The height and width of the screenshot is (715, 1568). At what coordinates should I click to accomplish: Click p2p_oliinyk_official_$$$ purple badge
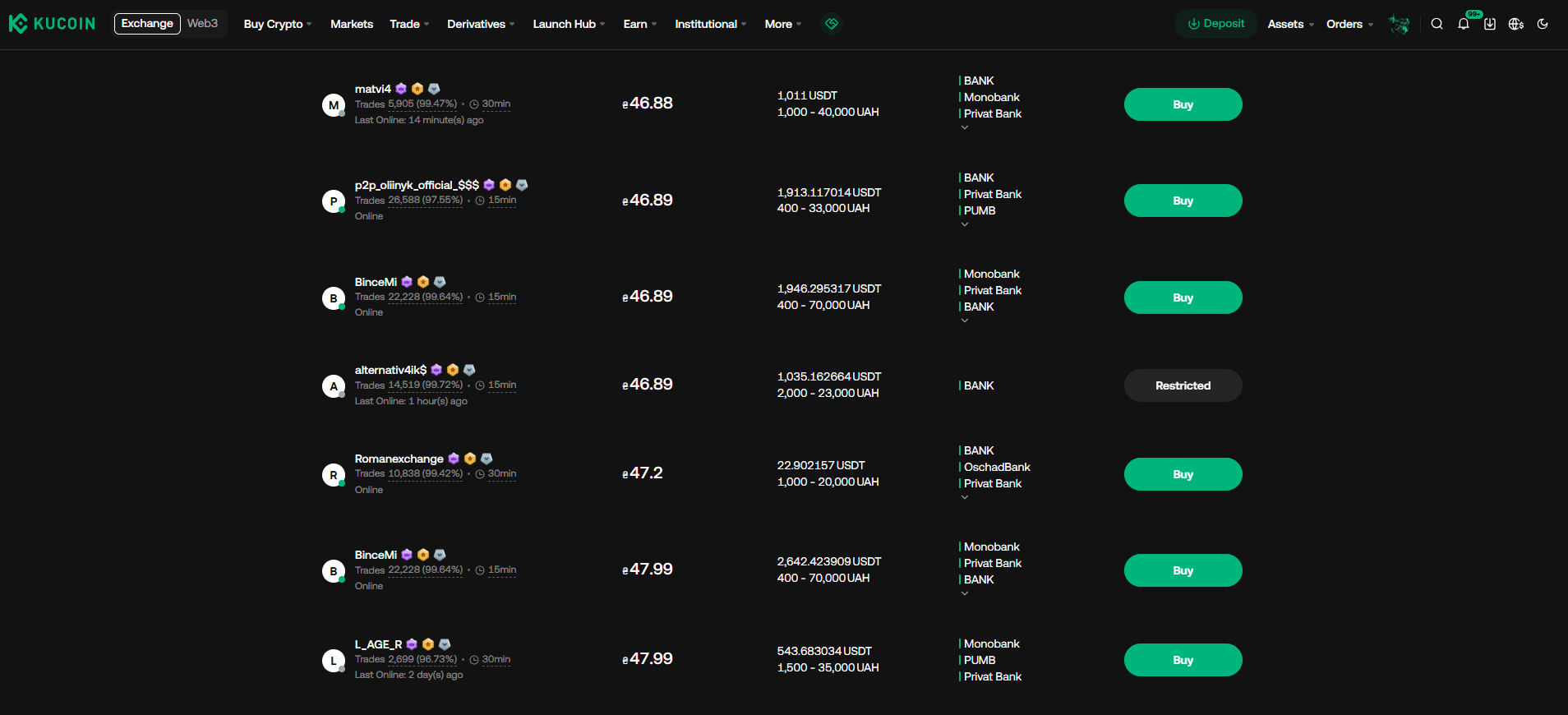click(489, 185)
